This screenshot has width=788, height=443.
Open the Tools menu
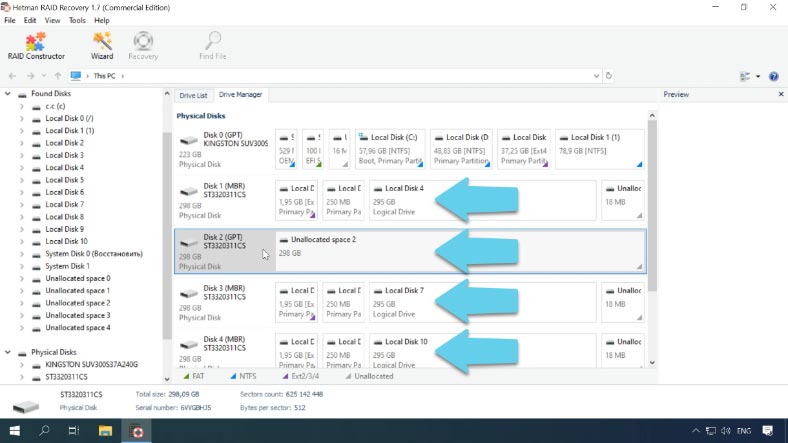point(77,21)
